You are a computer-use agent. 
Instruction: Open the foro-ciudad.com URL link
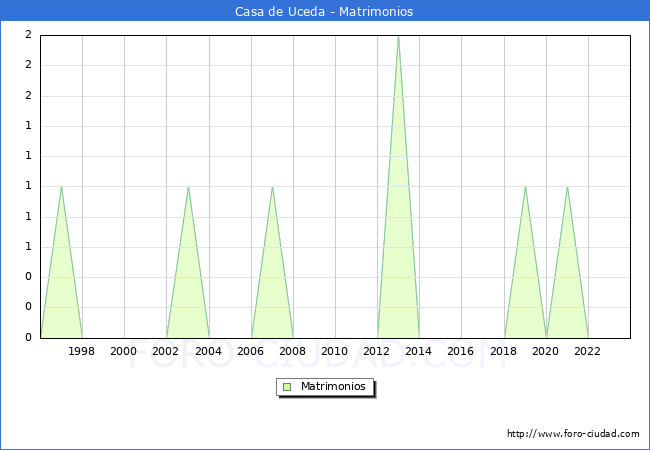(573, 434)
